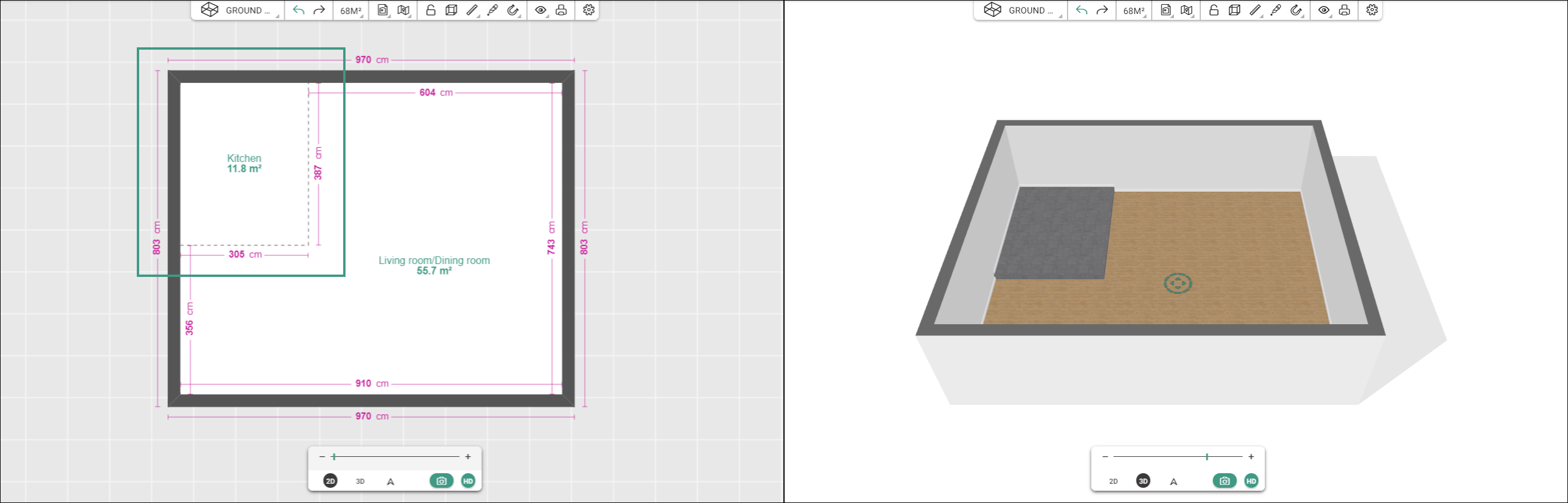Viewport: 1568px width, 503px height.
Task: Click Kitchen room label in floor plan
Action: (x=244, y=158)
